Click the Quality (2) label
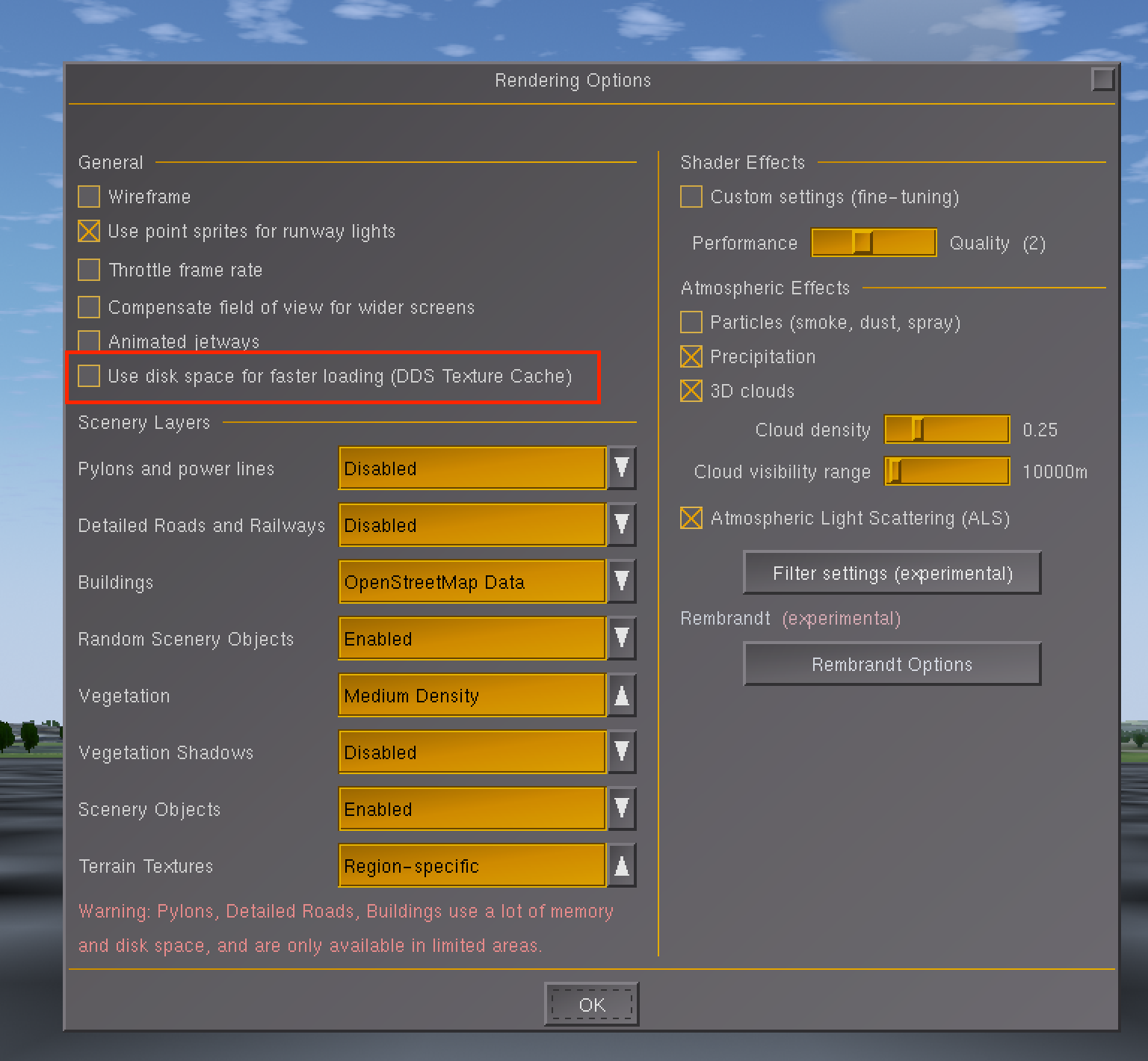Viewport: 1148px width, 1061px height. click(x=997, y=244)
